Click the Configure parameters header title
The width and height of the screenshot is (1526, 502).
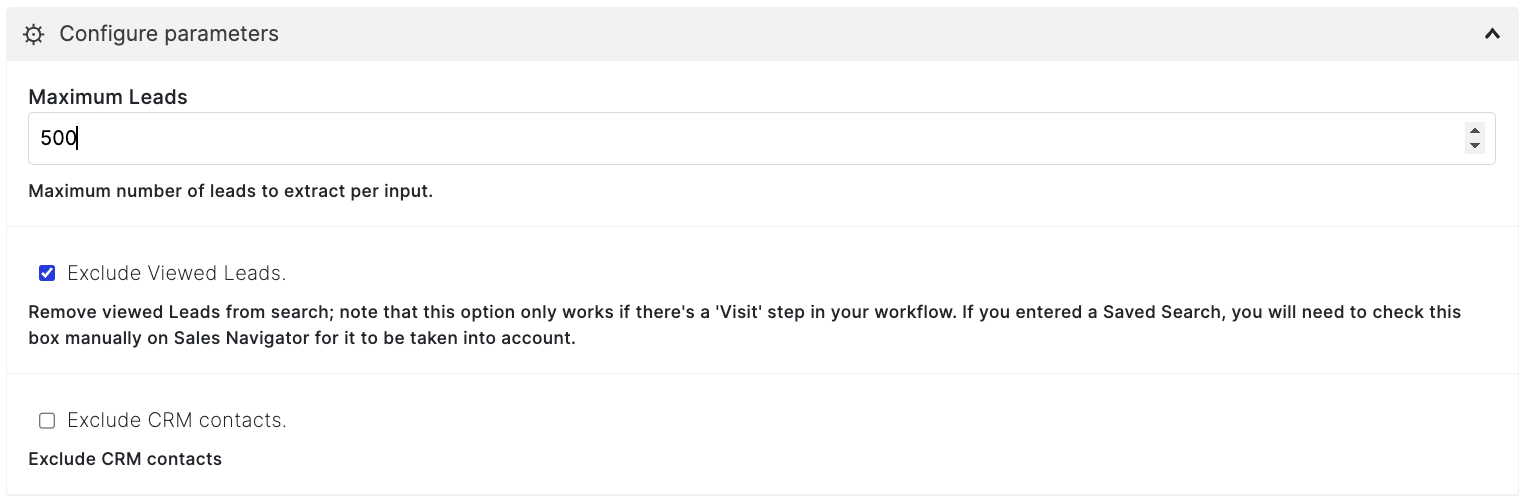click(169, 34)
